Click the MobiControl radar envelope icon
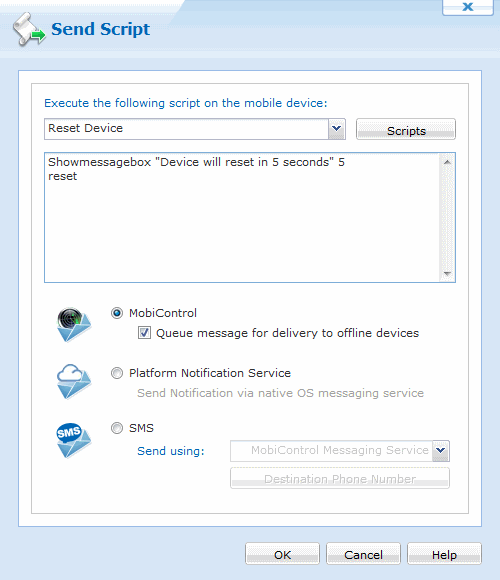 point(74,324)
